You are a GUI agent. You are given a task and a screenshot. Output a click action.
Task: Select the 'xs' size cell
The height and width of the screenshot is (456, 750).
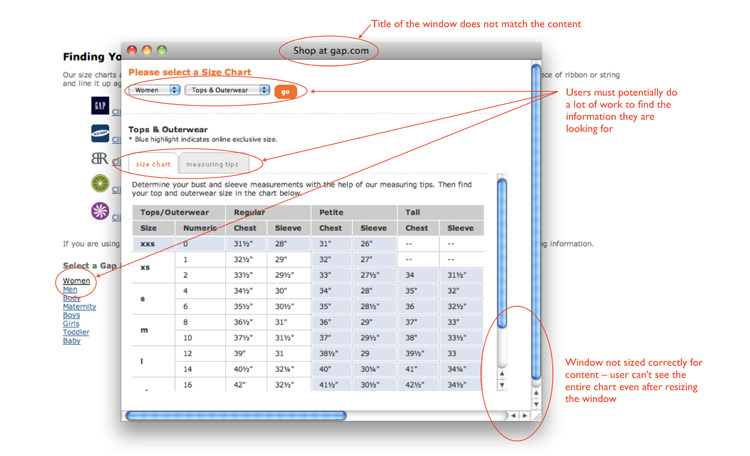coord(154,267)
